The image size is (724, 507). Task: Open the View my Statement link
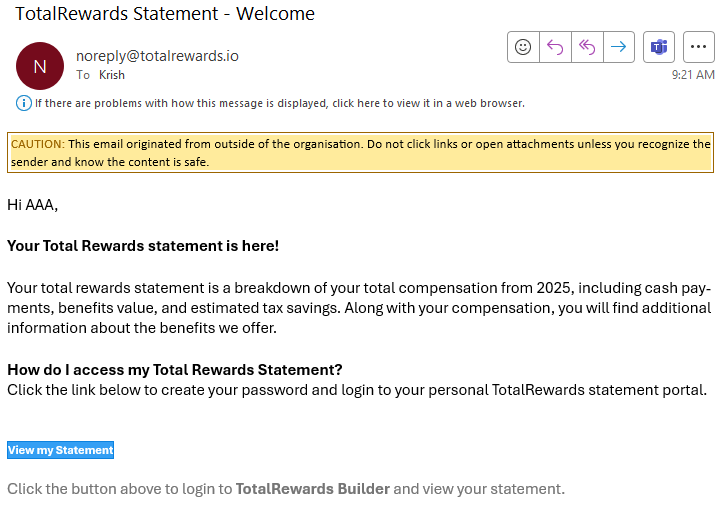tap(61, 450)
